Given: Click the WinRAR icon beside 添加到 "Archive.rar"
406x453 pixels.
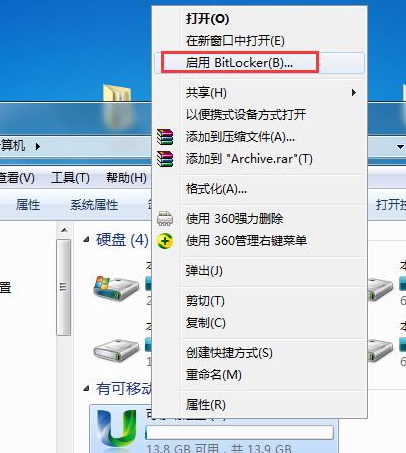Looking at the screenshot, I should click(x=165, y=159).
